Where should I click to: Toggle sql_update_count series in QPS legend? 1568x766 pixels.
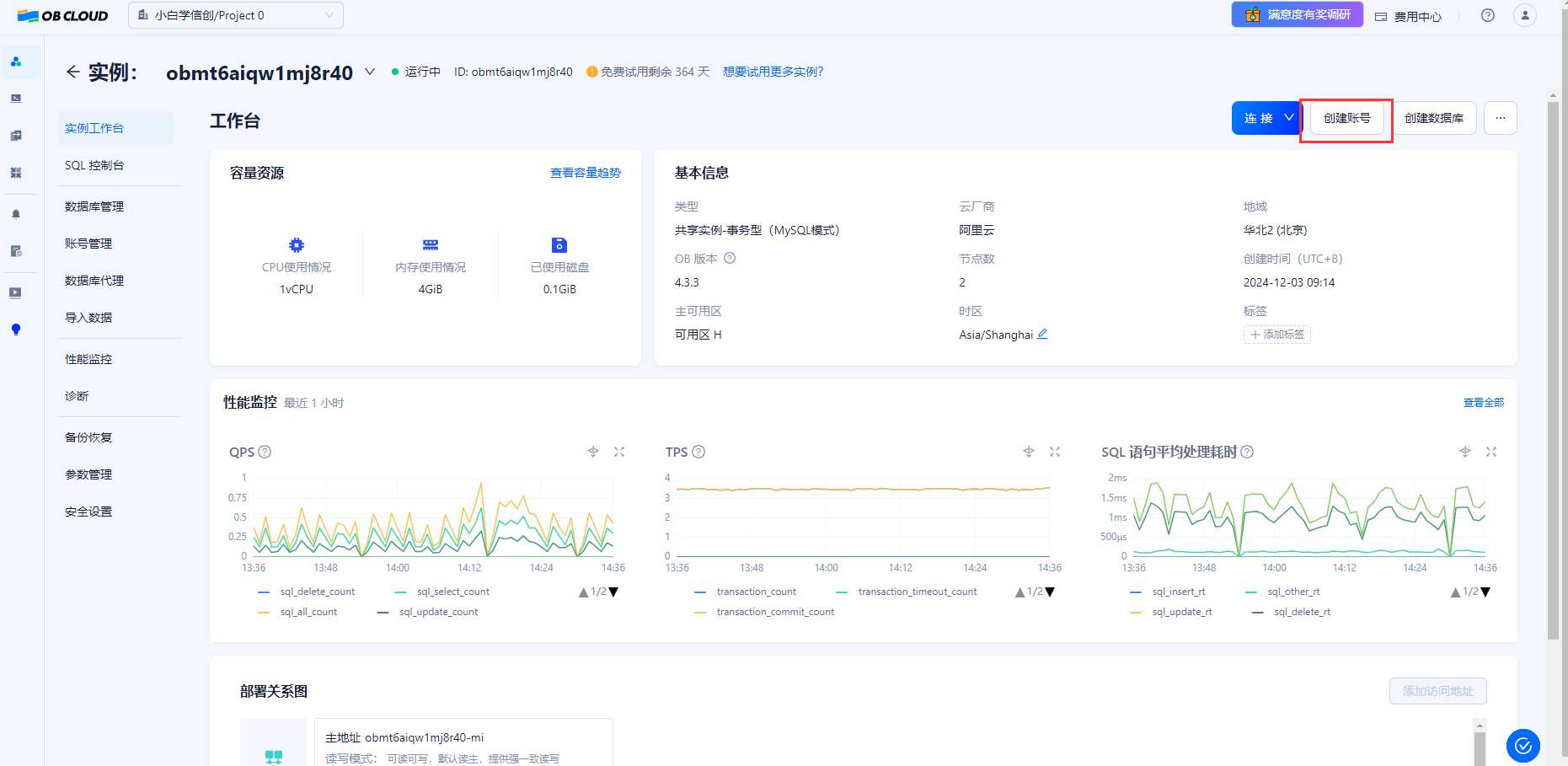(x=427, y=612)
